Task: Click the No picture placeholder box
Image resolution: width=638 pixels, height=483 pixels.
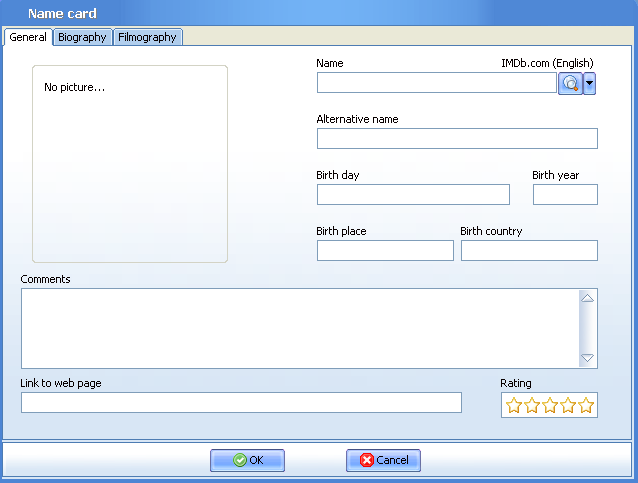Action: coord(130,164)
